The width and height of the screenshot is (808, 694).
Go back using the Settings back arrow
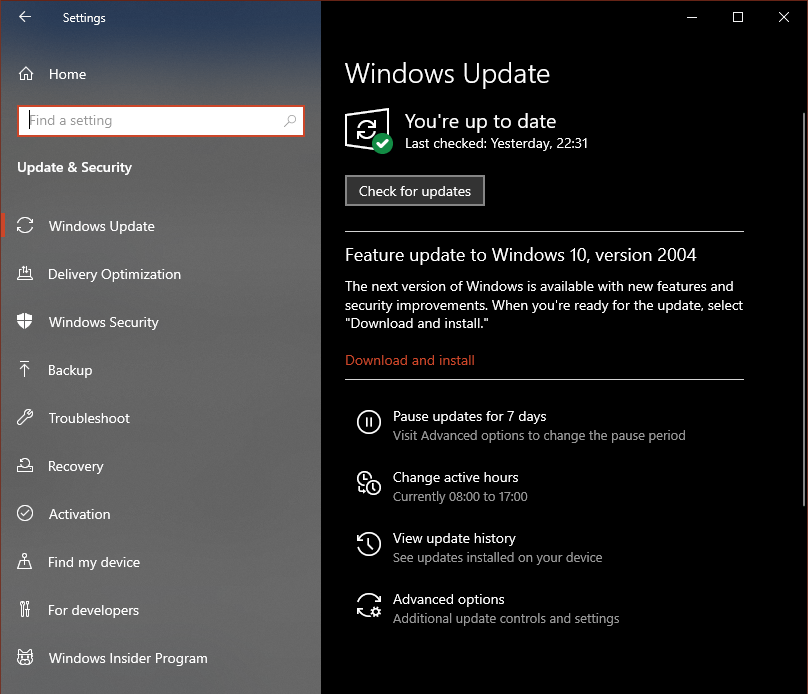pyautogui.click(x=25, y=17)
